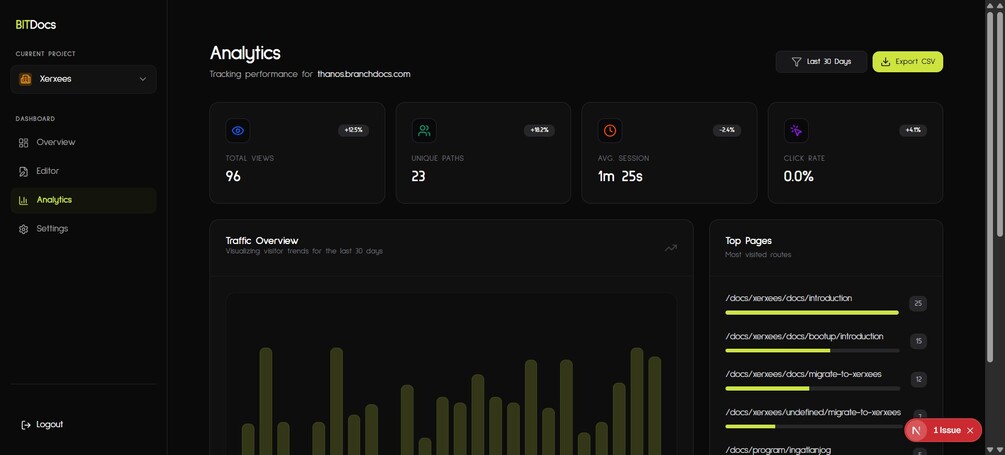
Task: Click the 1m 25s session value
Action: click(x=620, y=176)
